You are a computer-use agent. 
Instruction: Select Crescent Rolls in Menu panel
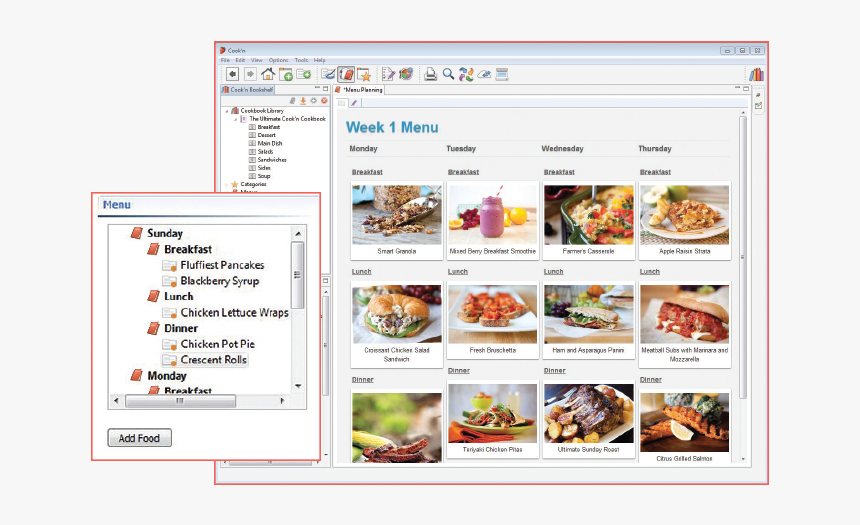point(213,360)
